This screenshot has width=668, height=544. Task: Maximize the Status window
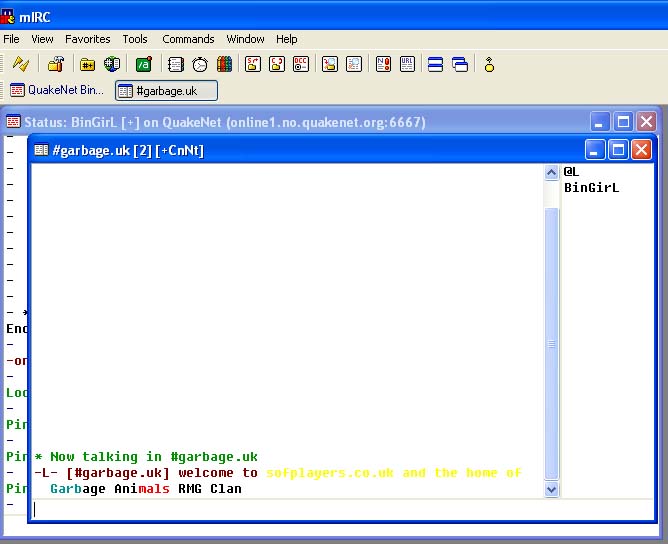(x=623, y=122)
